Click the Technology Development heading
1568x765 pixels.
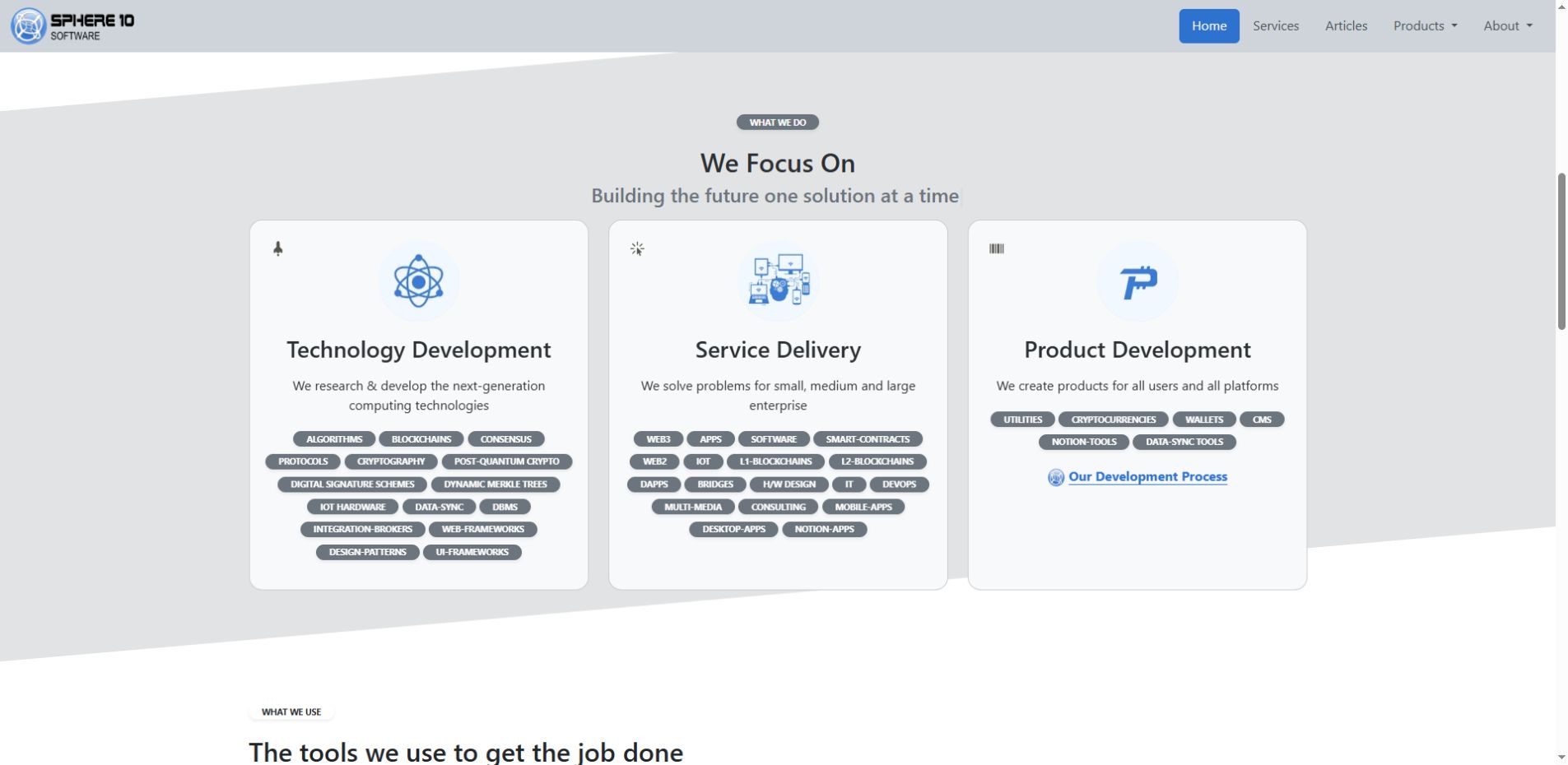(418, 350)
